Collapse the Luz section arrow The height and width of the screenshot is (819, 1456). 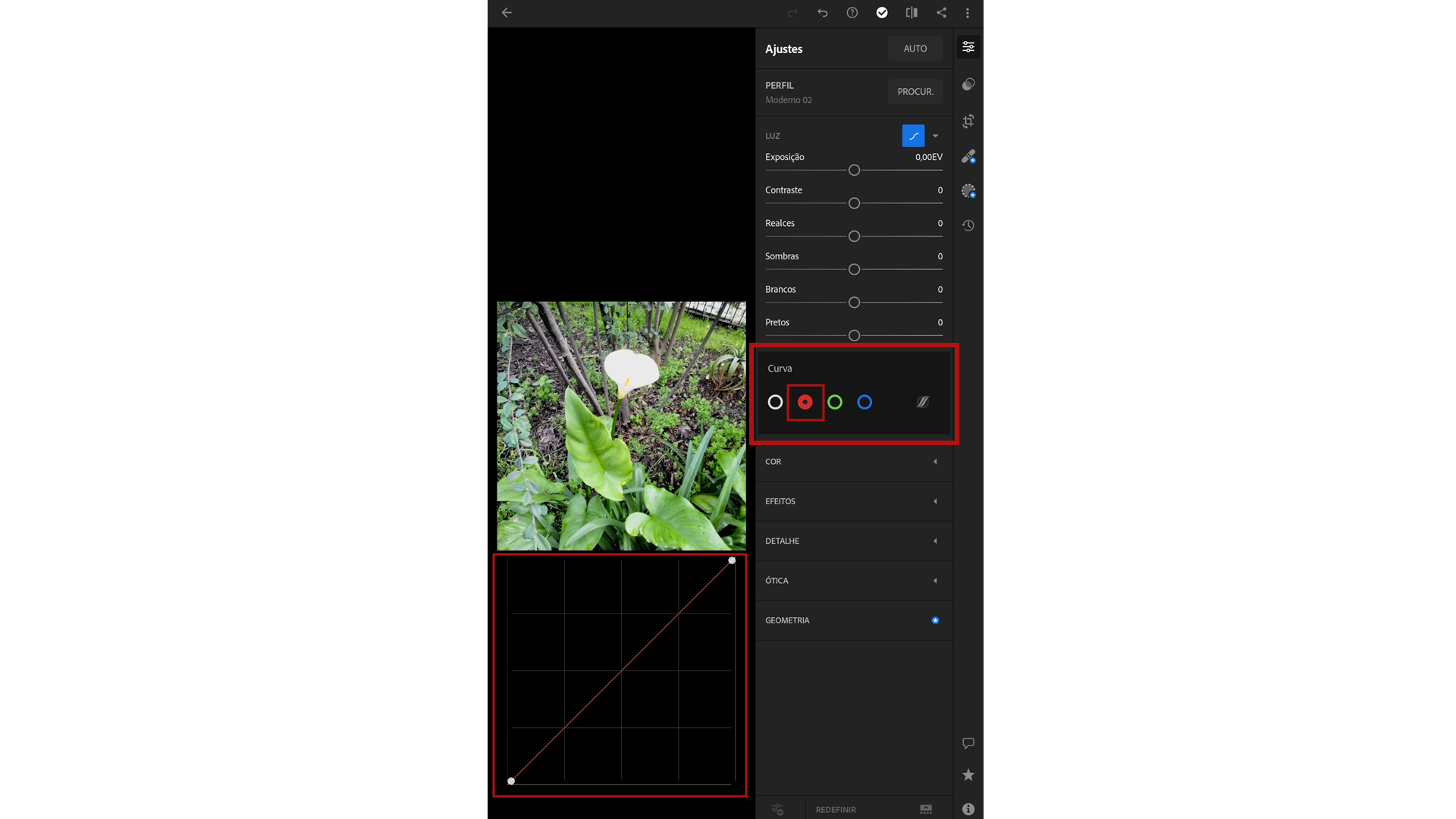(935, 136)
